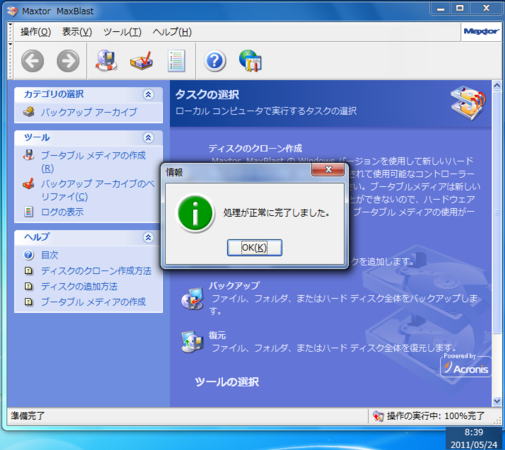
Task: Open the ツール(T) menu
Action: click(x=122, y=32)
